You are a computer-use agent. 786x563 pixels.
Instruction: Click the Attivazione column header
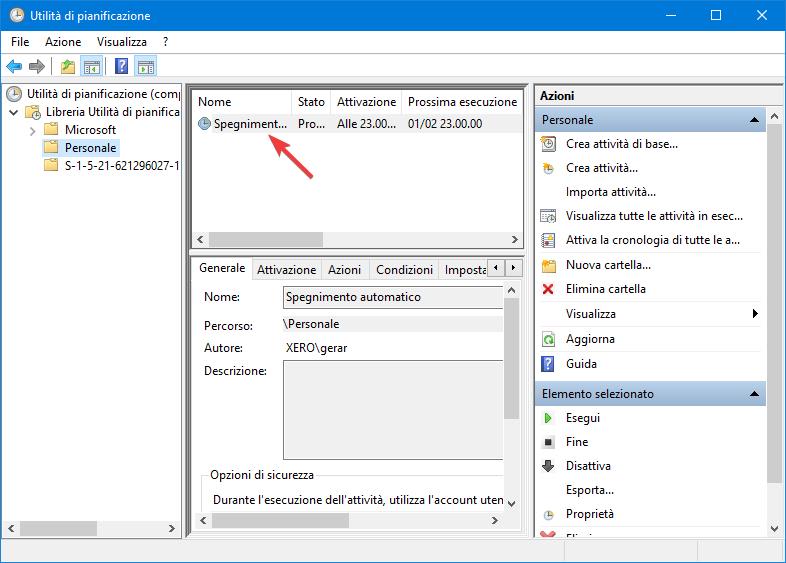[x=366, y=102]
